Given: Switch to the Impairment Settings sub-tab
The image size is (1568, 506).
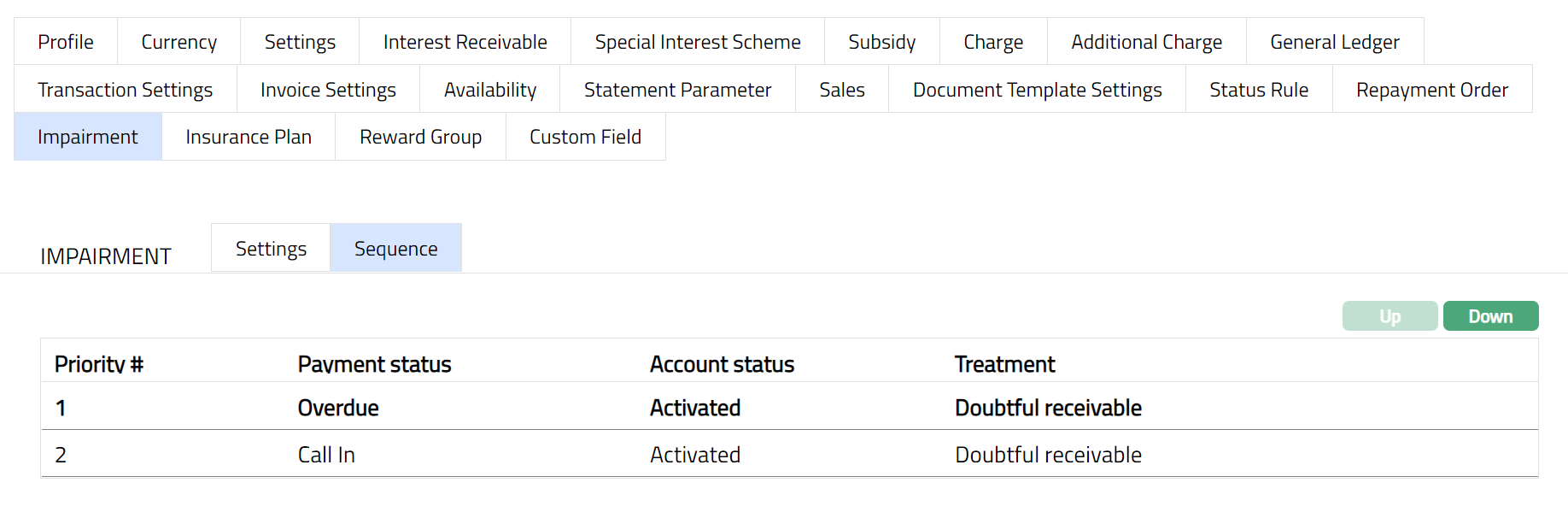Looking at the screenshot, I should click(271, 249).
